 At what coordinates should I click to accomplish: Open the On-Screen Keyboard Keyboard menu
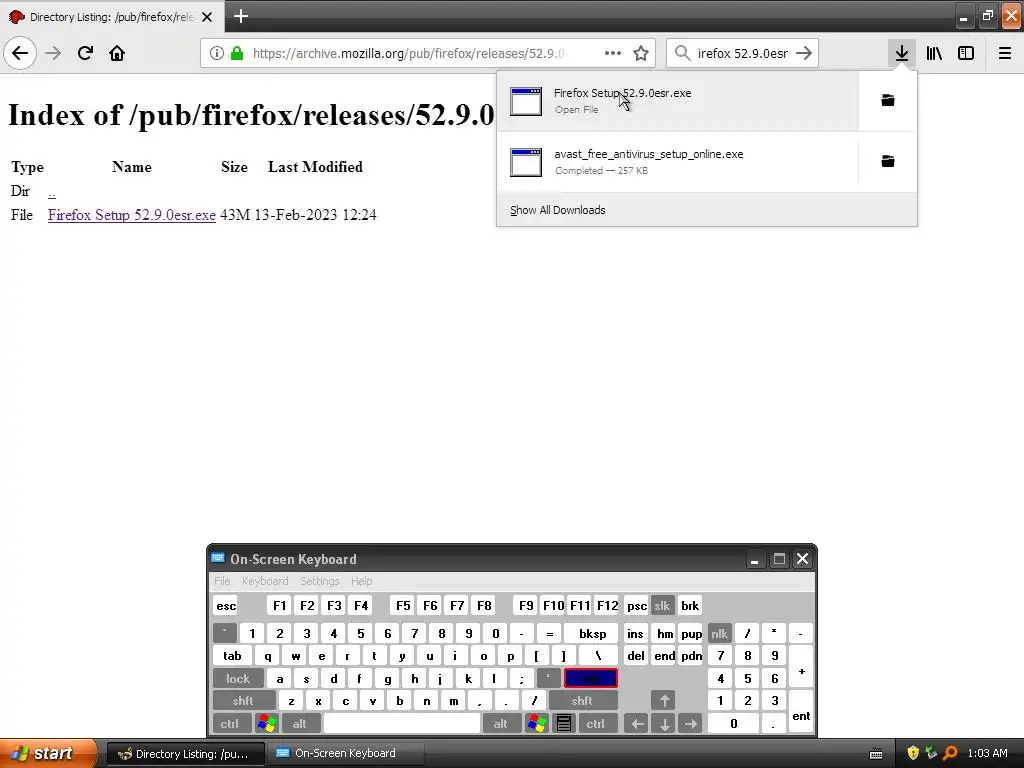click(264, 581)
